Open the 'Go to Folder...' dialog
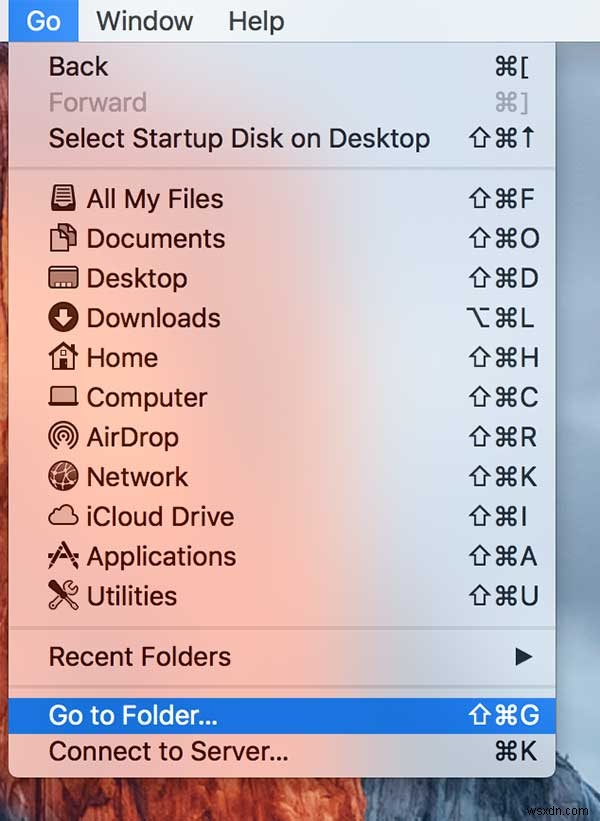Viewport: 600px width, 821px height. 135,715
